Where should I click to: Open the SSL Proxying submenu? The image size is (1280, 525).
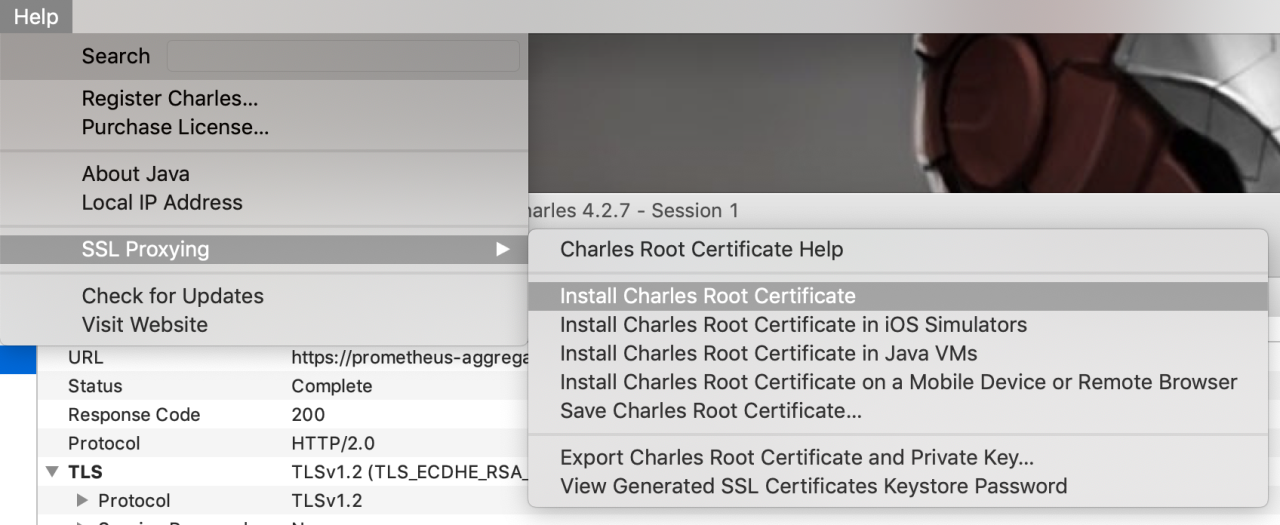(x=264, y=250)
